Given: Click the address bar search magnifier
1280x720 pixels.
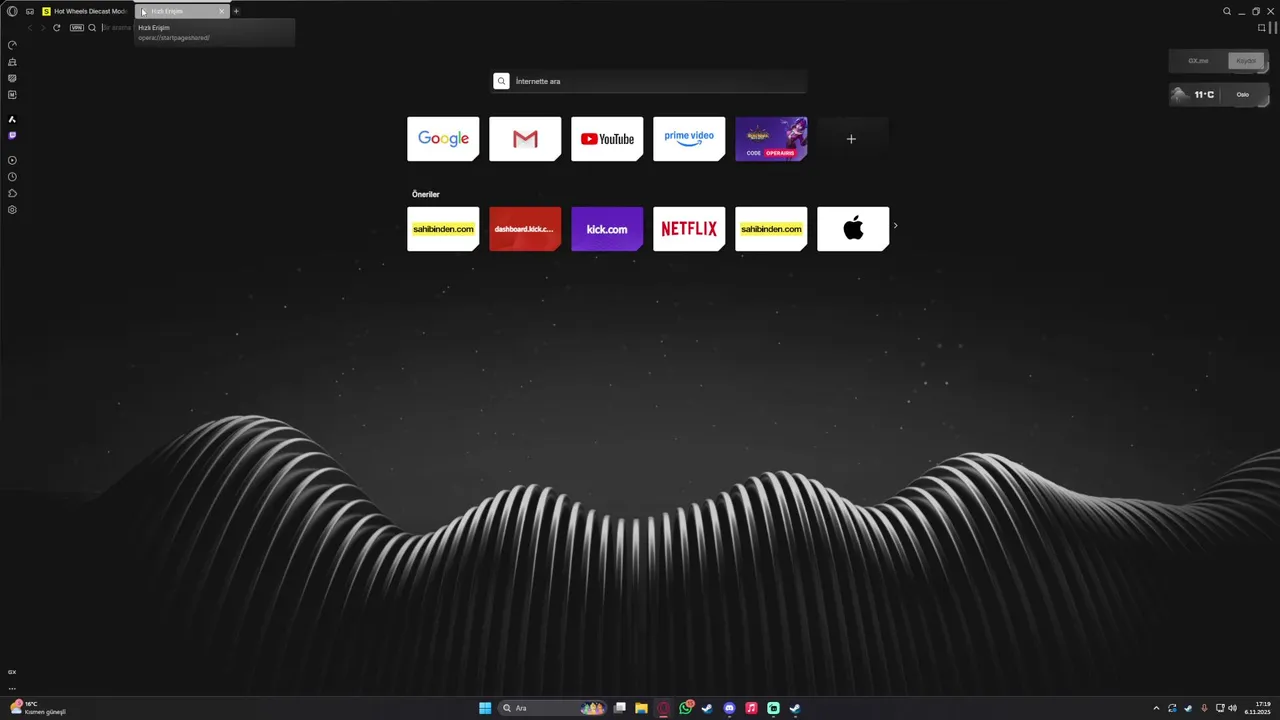Looking at the screenshot, I should click(x=92, y=28).
